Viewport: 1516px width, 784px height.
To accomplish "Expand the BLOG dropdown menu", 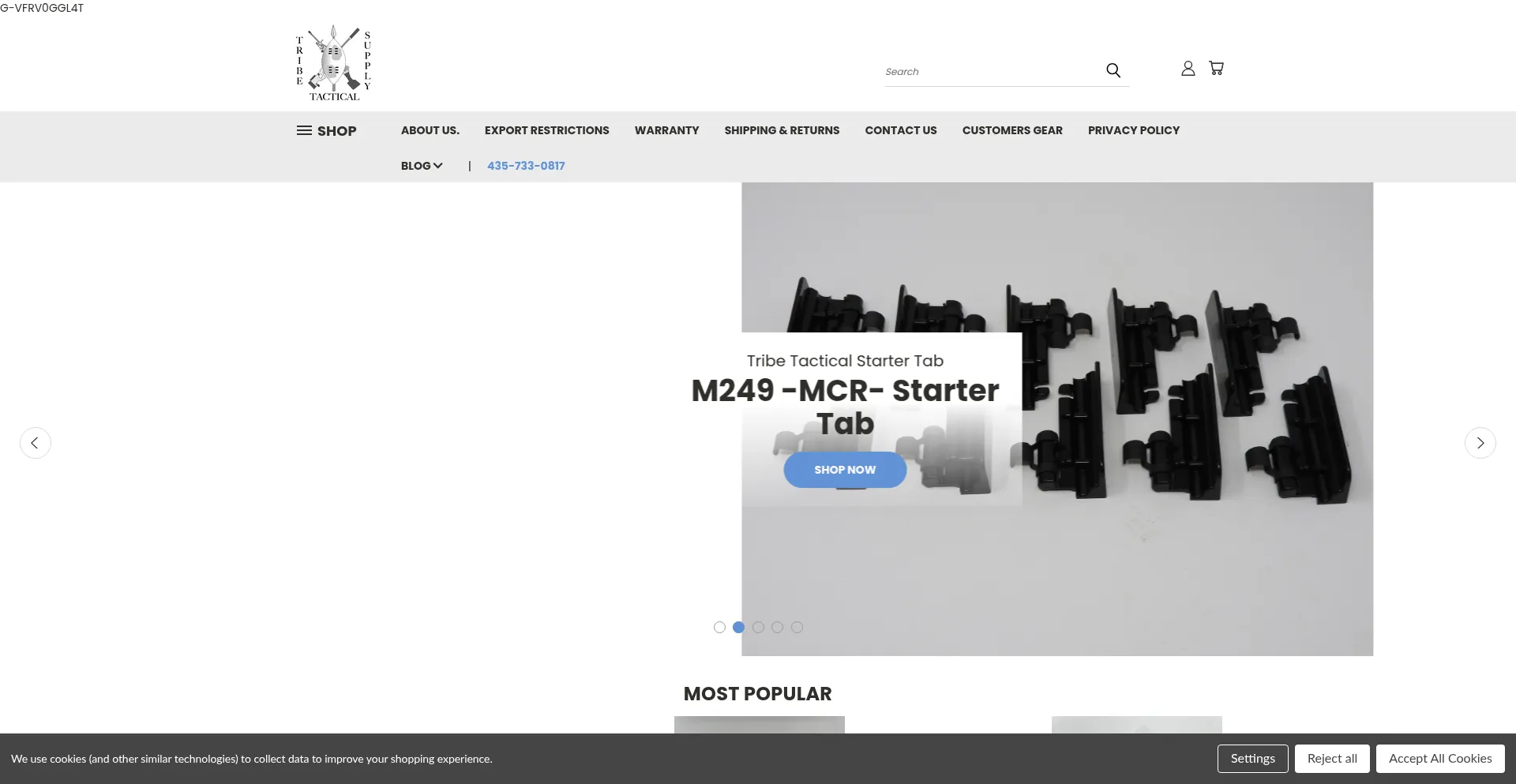I will point(422,166).
